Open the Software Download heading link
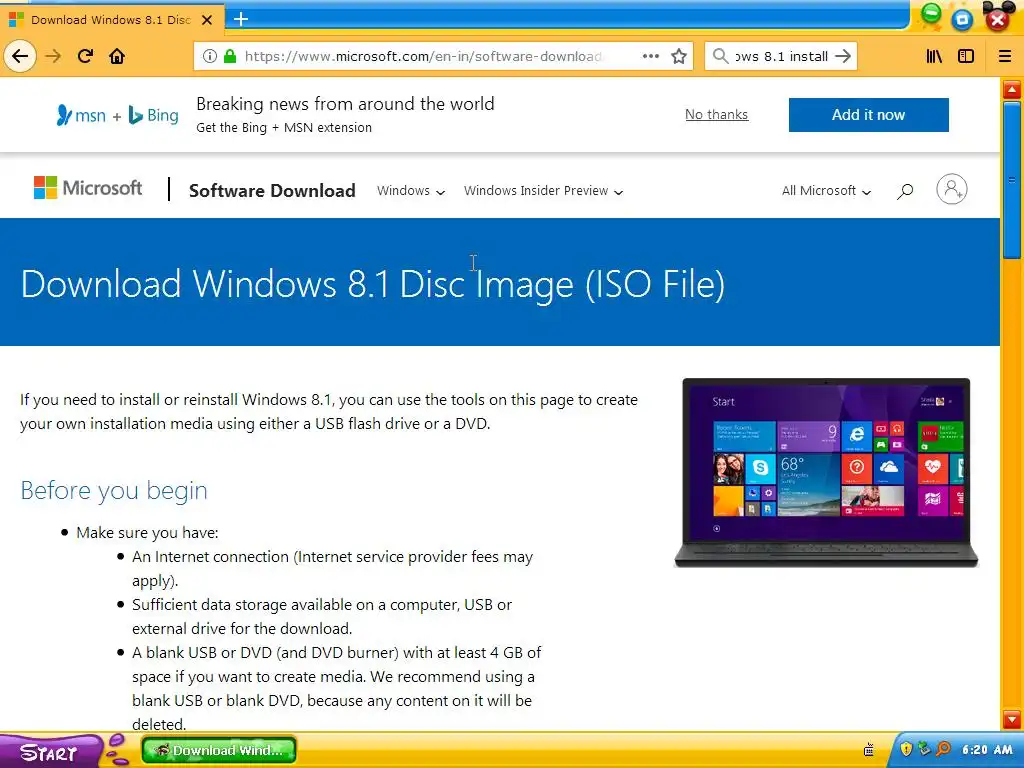1024x768 pixels. (x=272, y=191)
